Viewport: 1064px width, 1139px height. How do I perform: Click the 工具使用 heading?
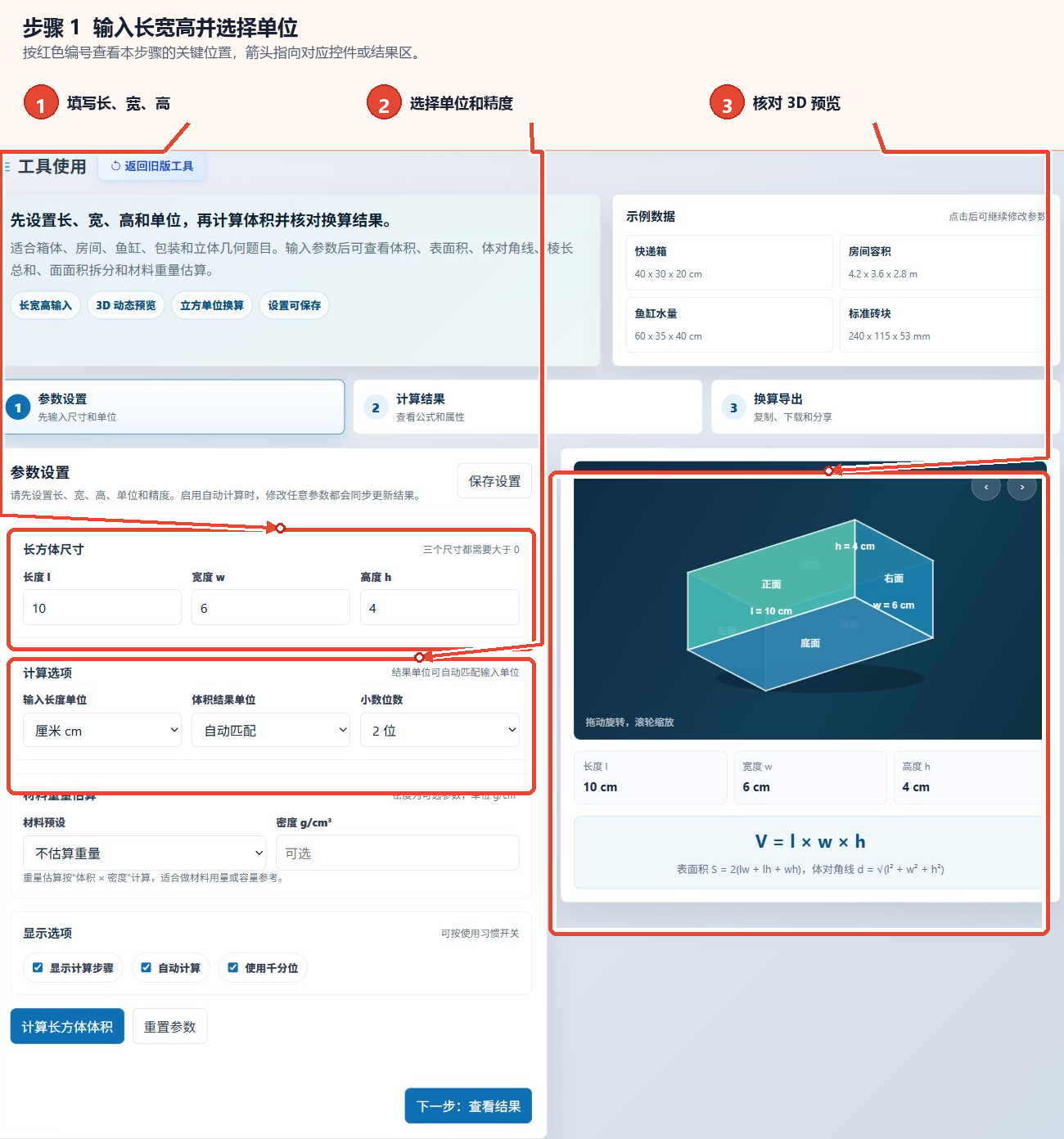pos(52,167)
